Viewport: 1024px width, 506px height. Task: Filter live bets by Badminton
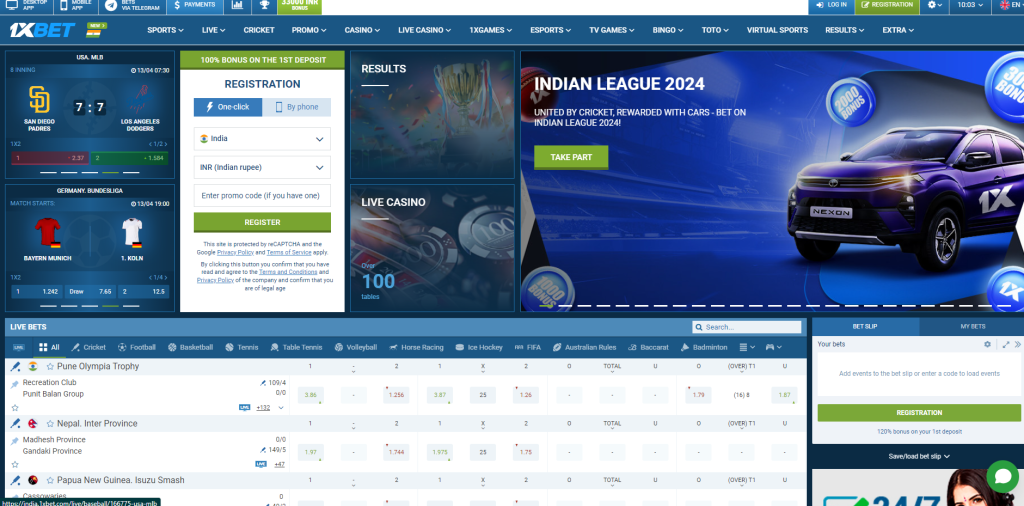[x=704, y=347]
